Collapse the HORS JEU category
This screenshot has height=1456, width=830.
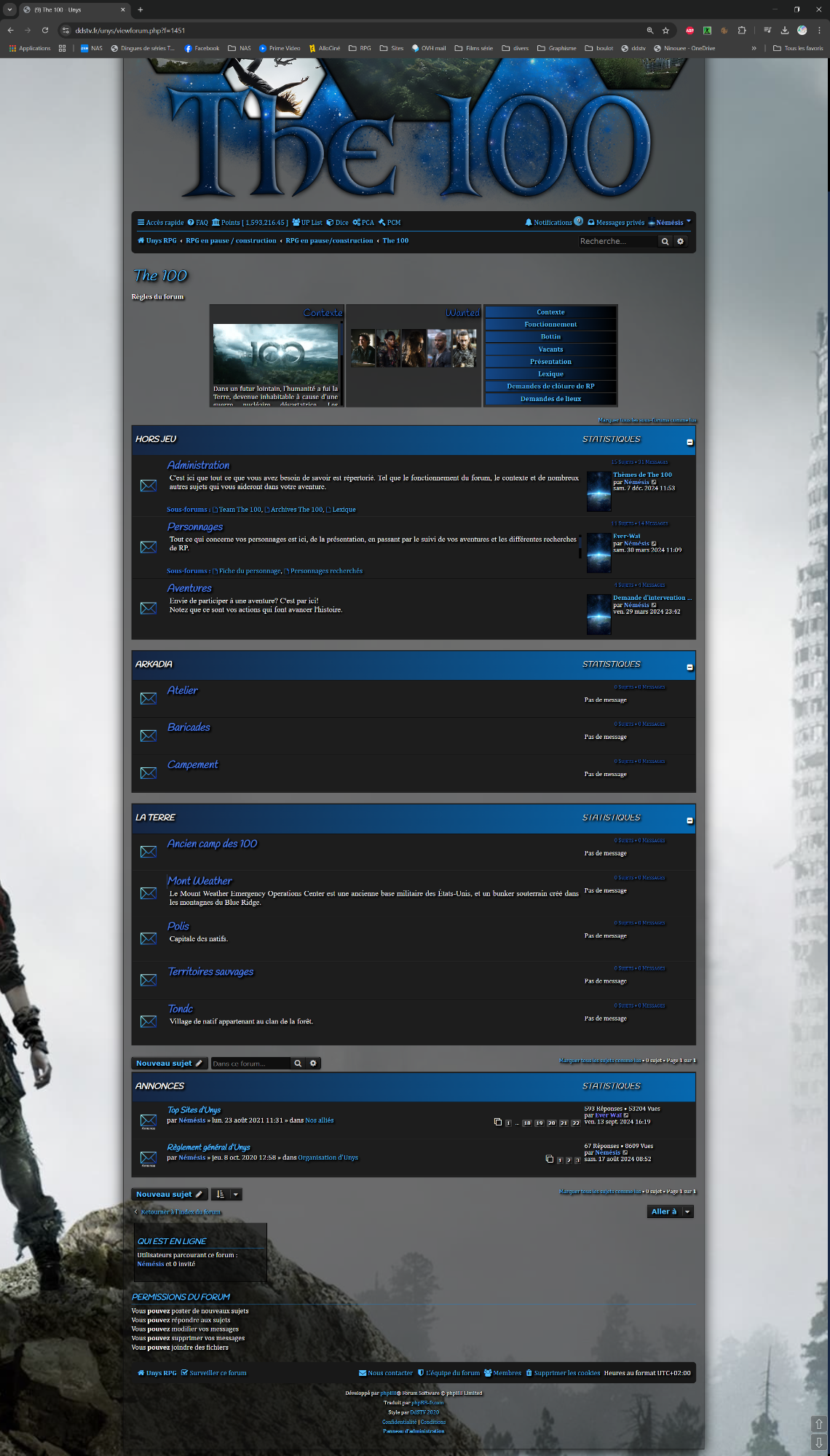click(x=689, y=442)
